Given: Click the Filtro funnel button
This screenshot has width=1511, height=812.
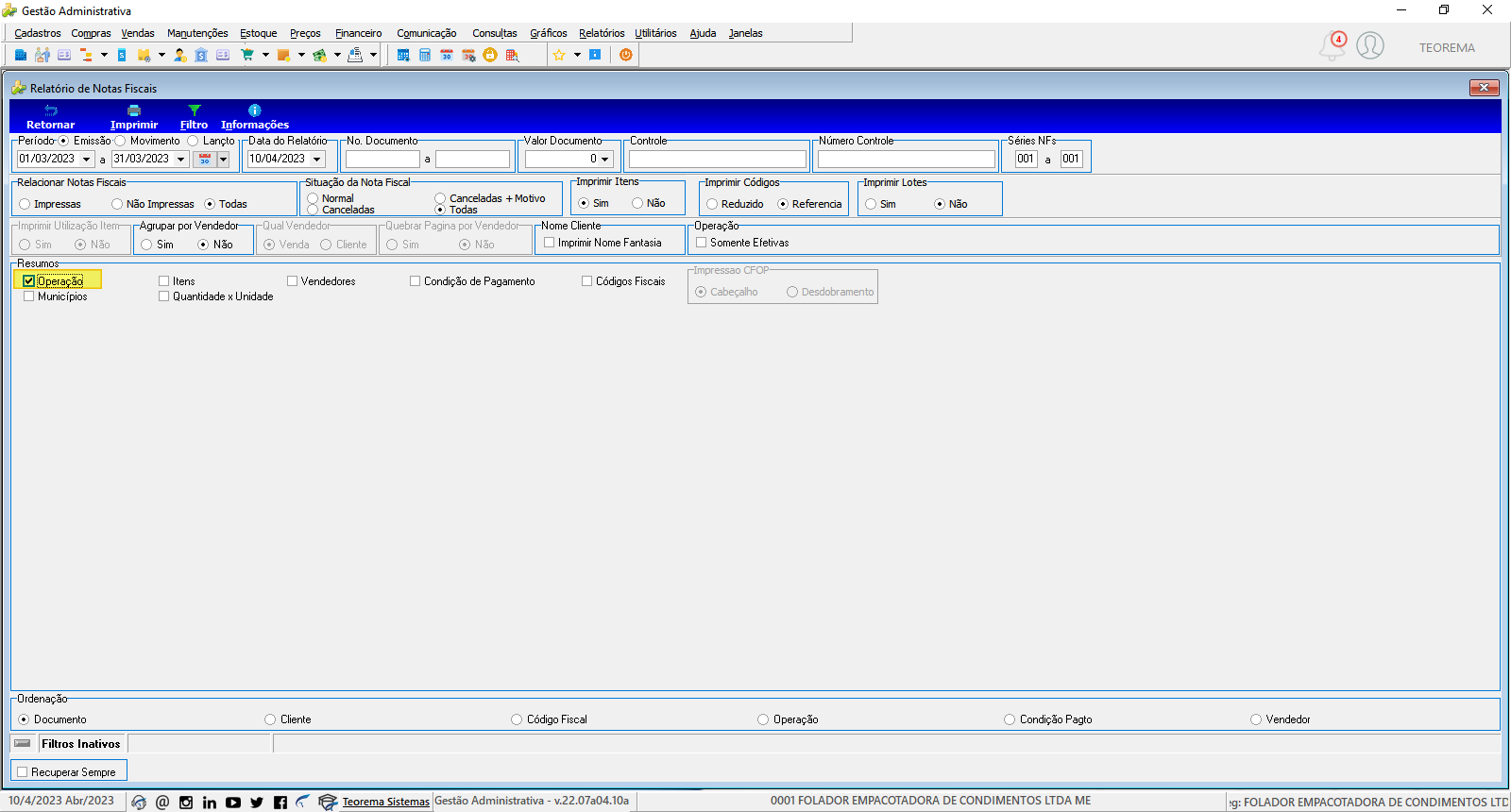Looking at the screenshot, I should (x=194, y=117).
